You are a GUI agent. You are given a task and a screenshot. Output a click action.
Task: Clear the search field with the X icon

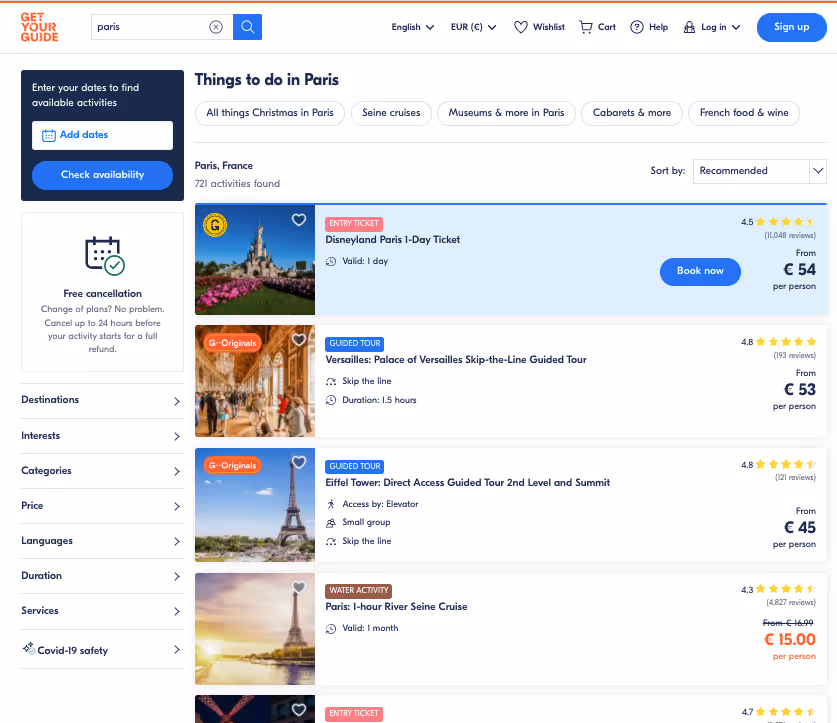216,27
